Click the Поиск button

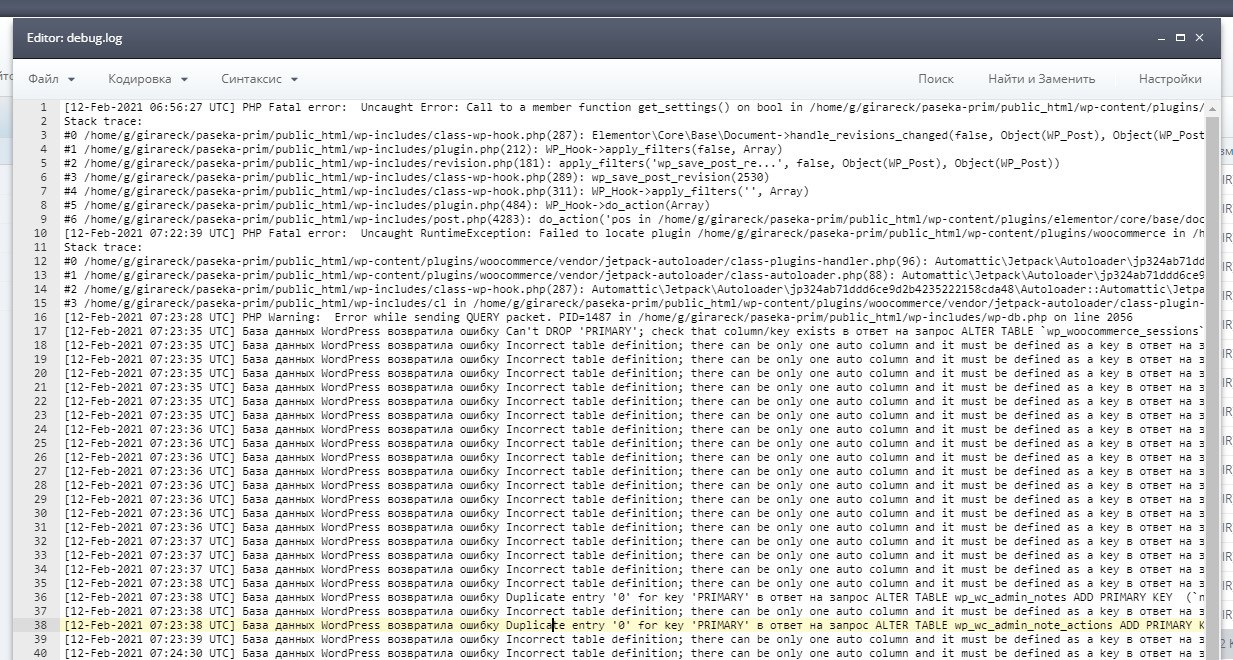(935, 79)
